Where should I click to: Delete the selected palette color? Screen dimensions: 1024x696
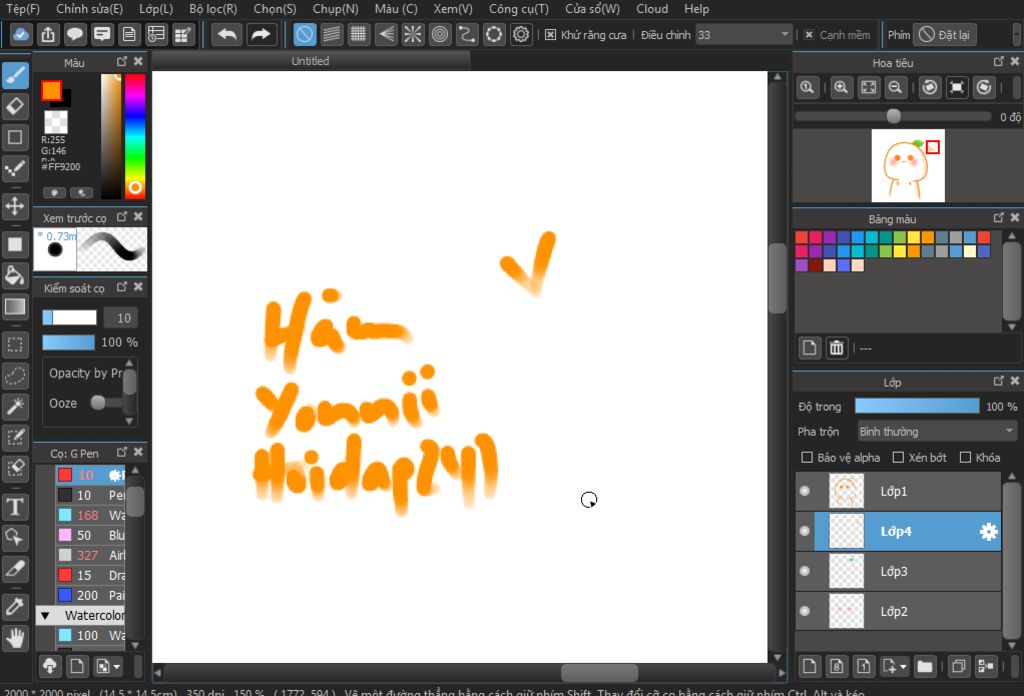(x=837, y=348)
